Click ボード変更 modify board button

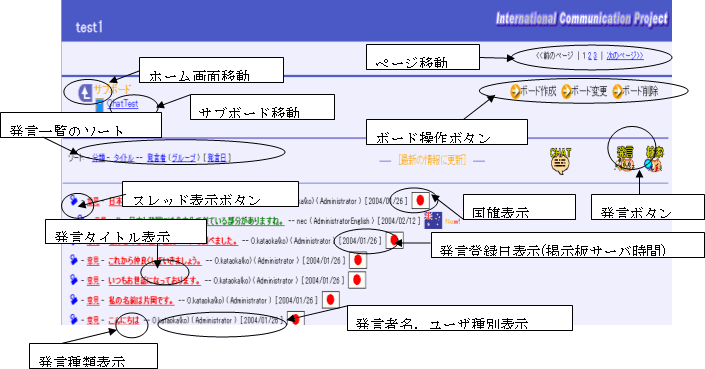coord(585,91)
